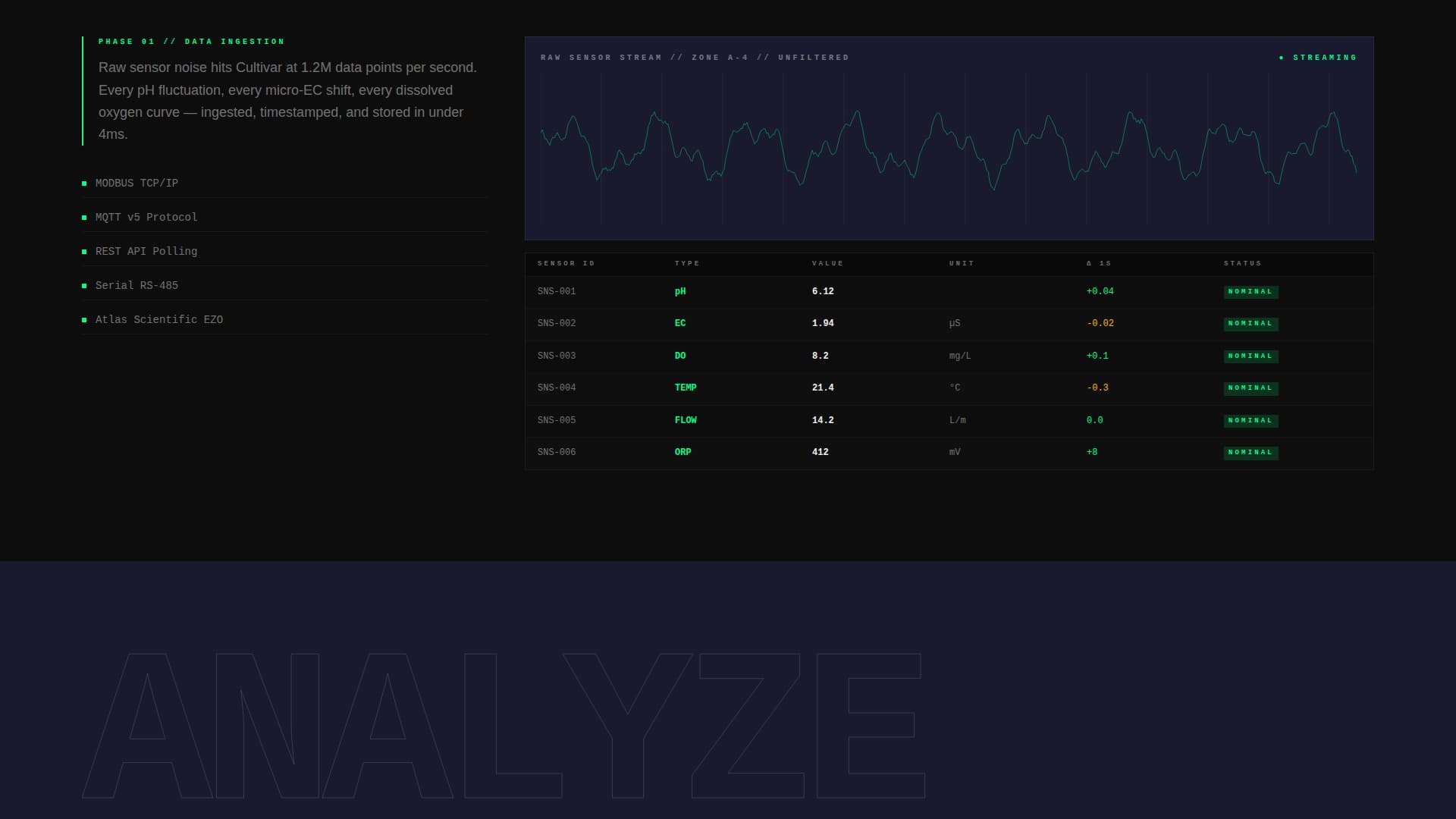Viewport: 1456px width, 819px height.
Task: Click the NOMINAL badge for sensor SNS-001
Action: click(x=1251, y=291)
